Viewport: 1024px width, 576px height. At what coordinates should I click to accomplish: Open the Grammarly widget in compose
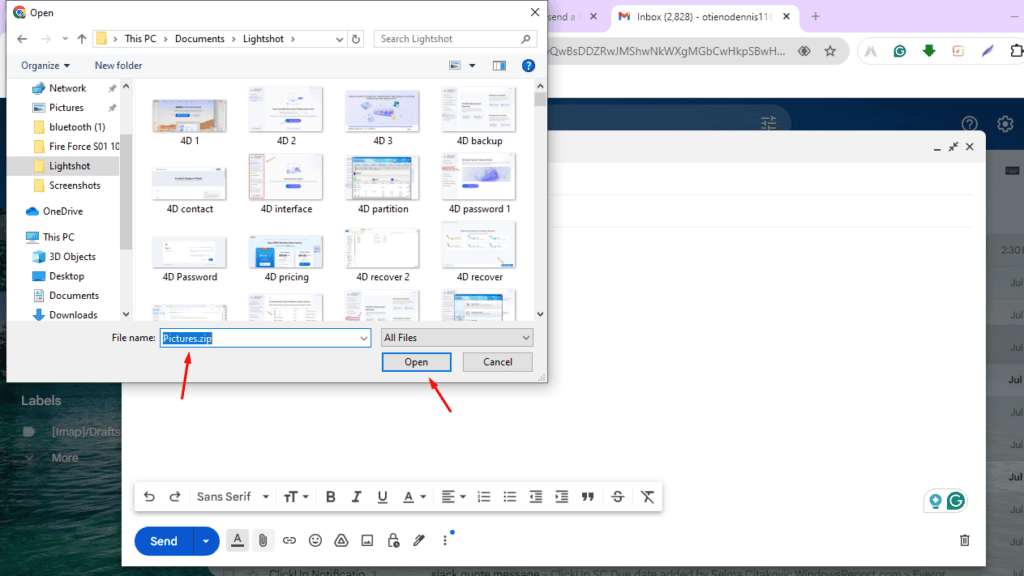click(x=955, y=501)
